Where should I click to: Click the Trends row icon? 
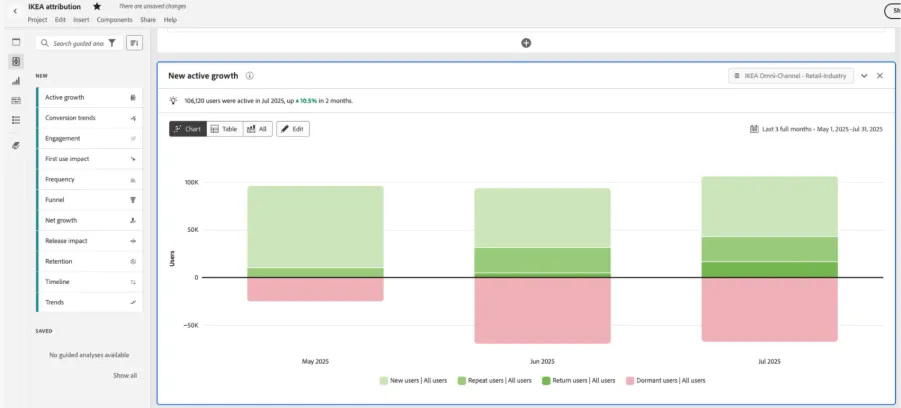[133, 302]
